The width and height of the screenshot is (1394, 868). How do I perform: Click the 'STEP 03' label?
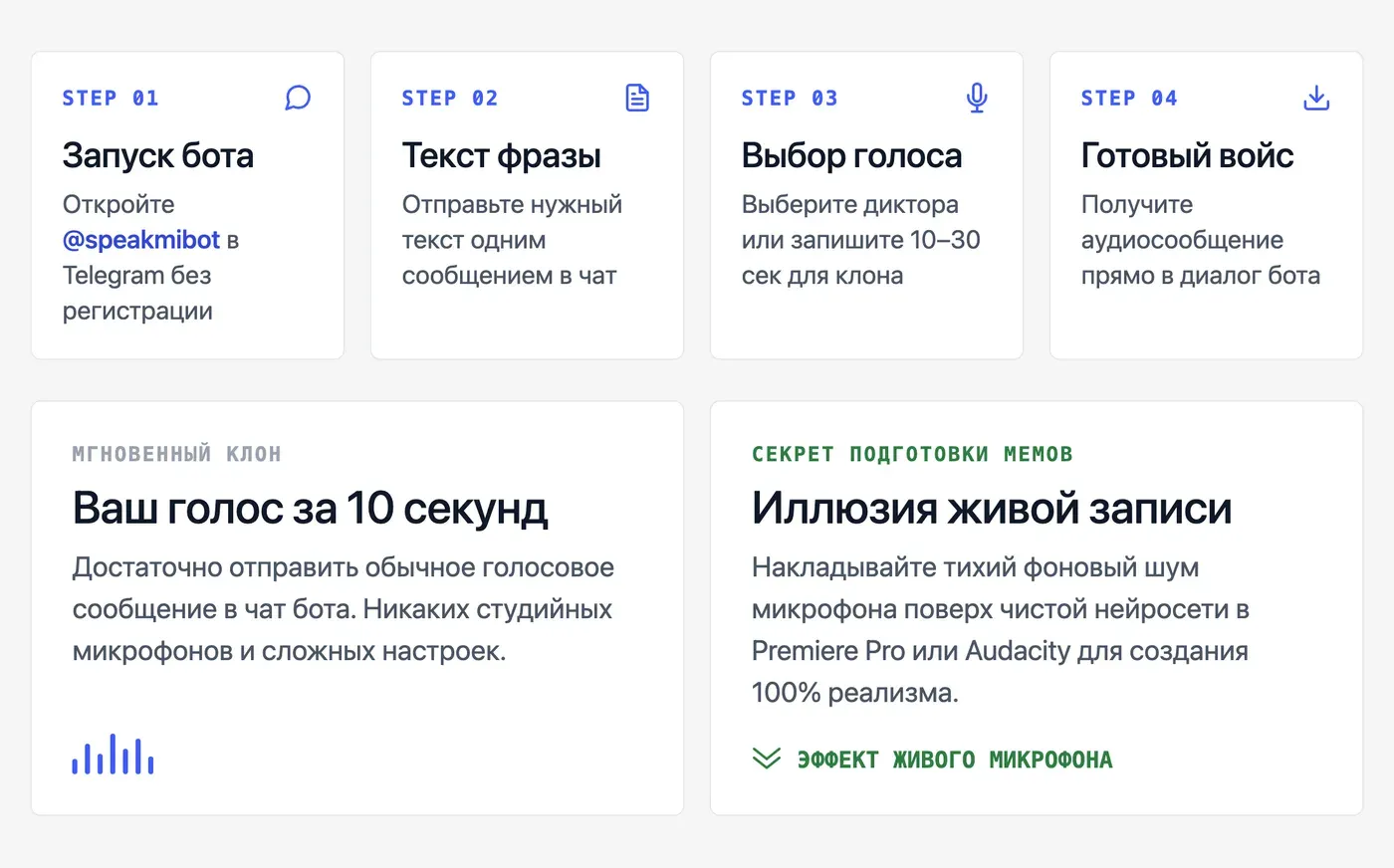tap(790, 98)
